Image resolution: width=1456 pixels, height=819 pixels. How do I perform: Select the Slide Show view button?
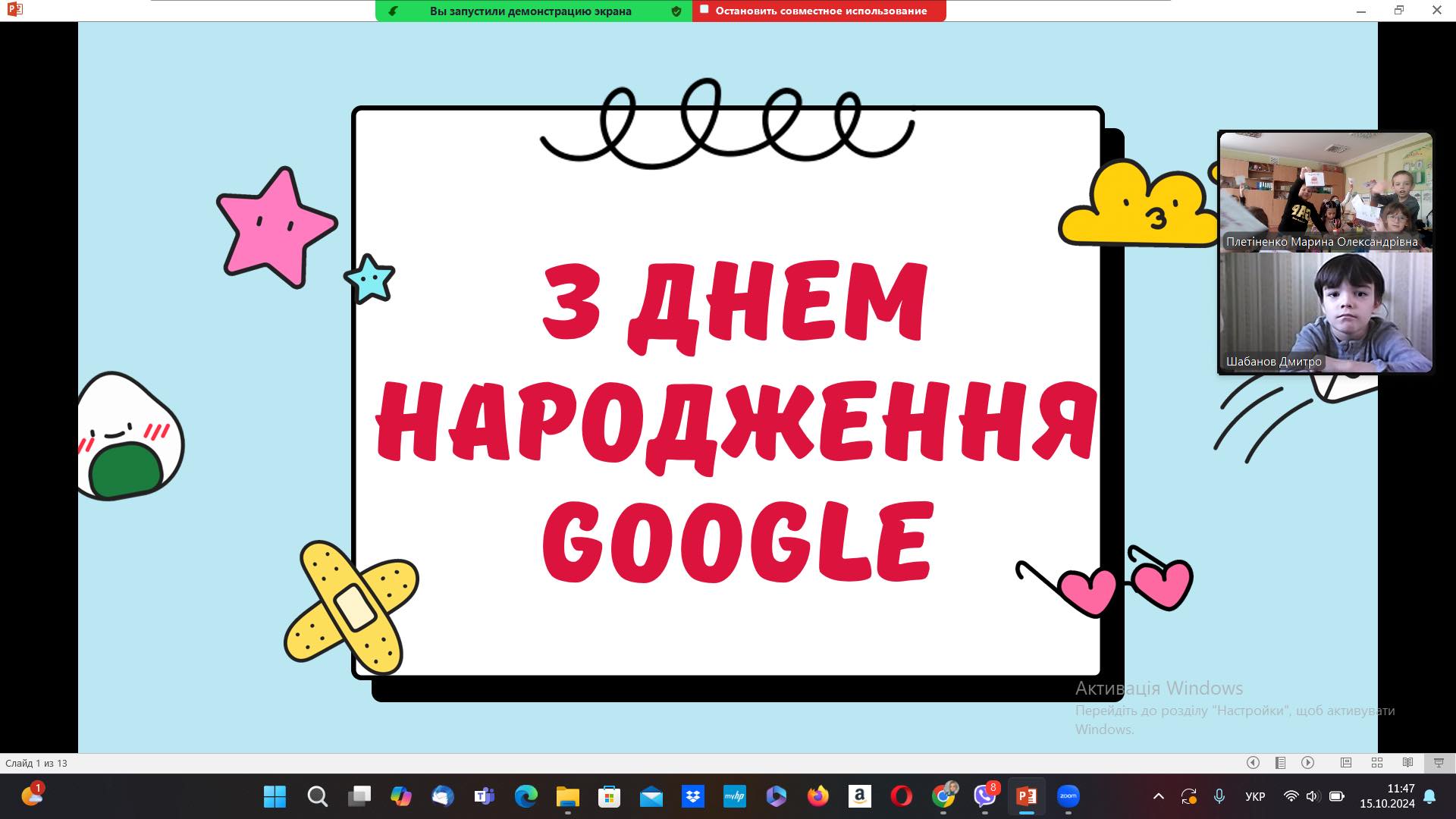(1439, 763)
